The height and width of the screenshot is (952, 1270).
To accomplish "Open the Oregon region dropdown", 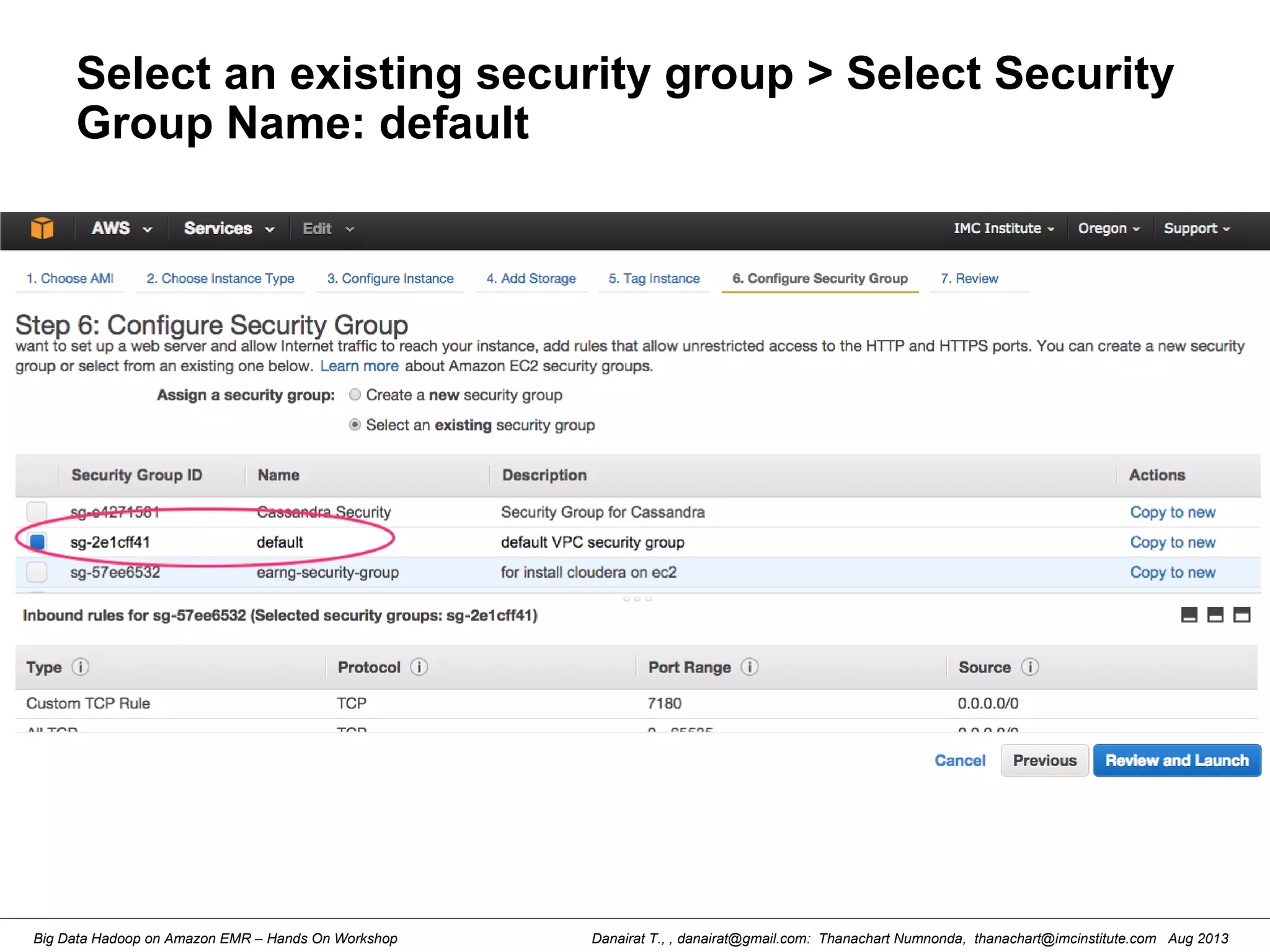I will [1109, 228].
